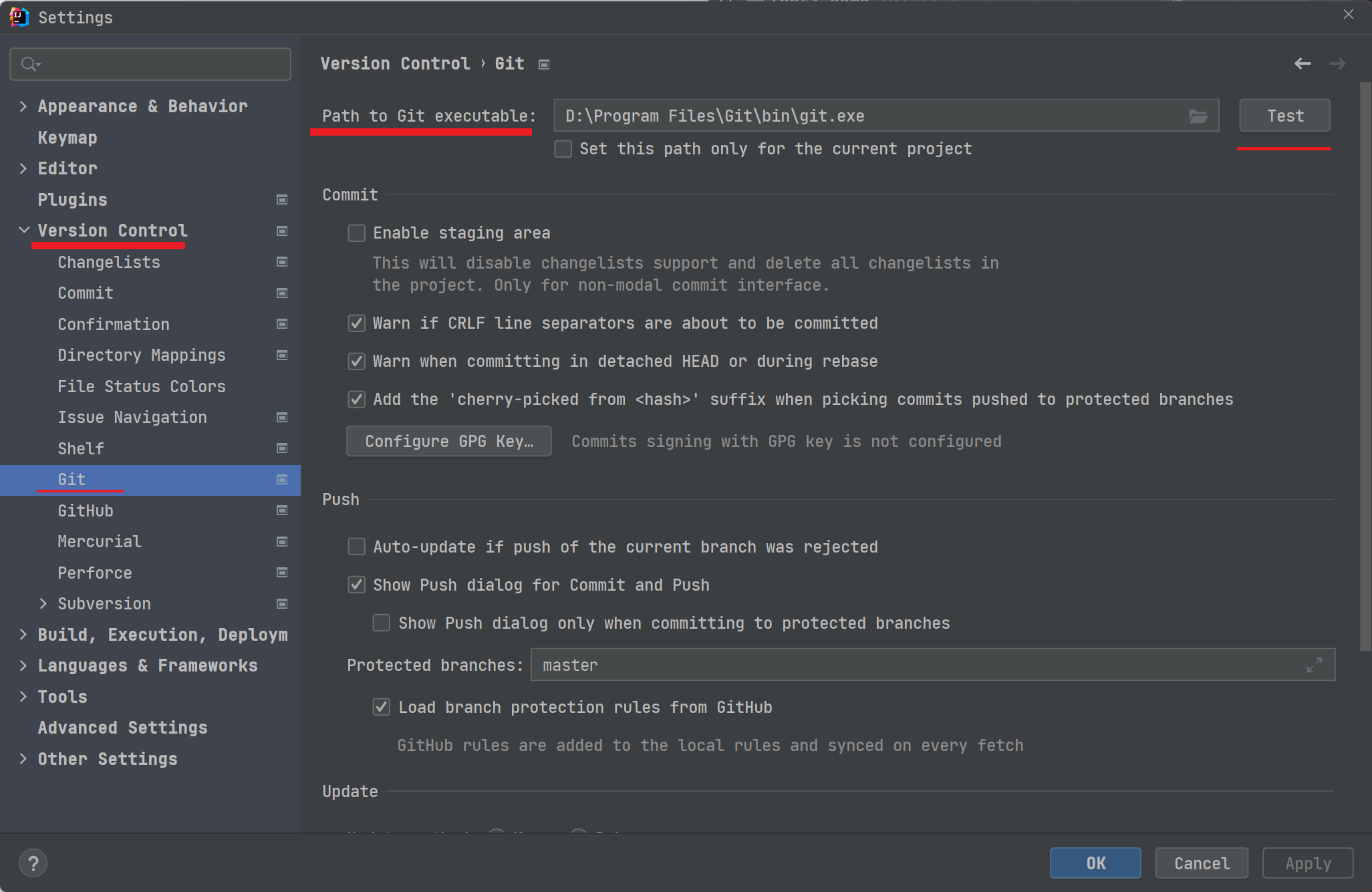
Task: Enable auto-update if push rejected
Action: click(x=357, y=547)
